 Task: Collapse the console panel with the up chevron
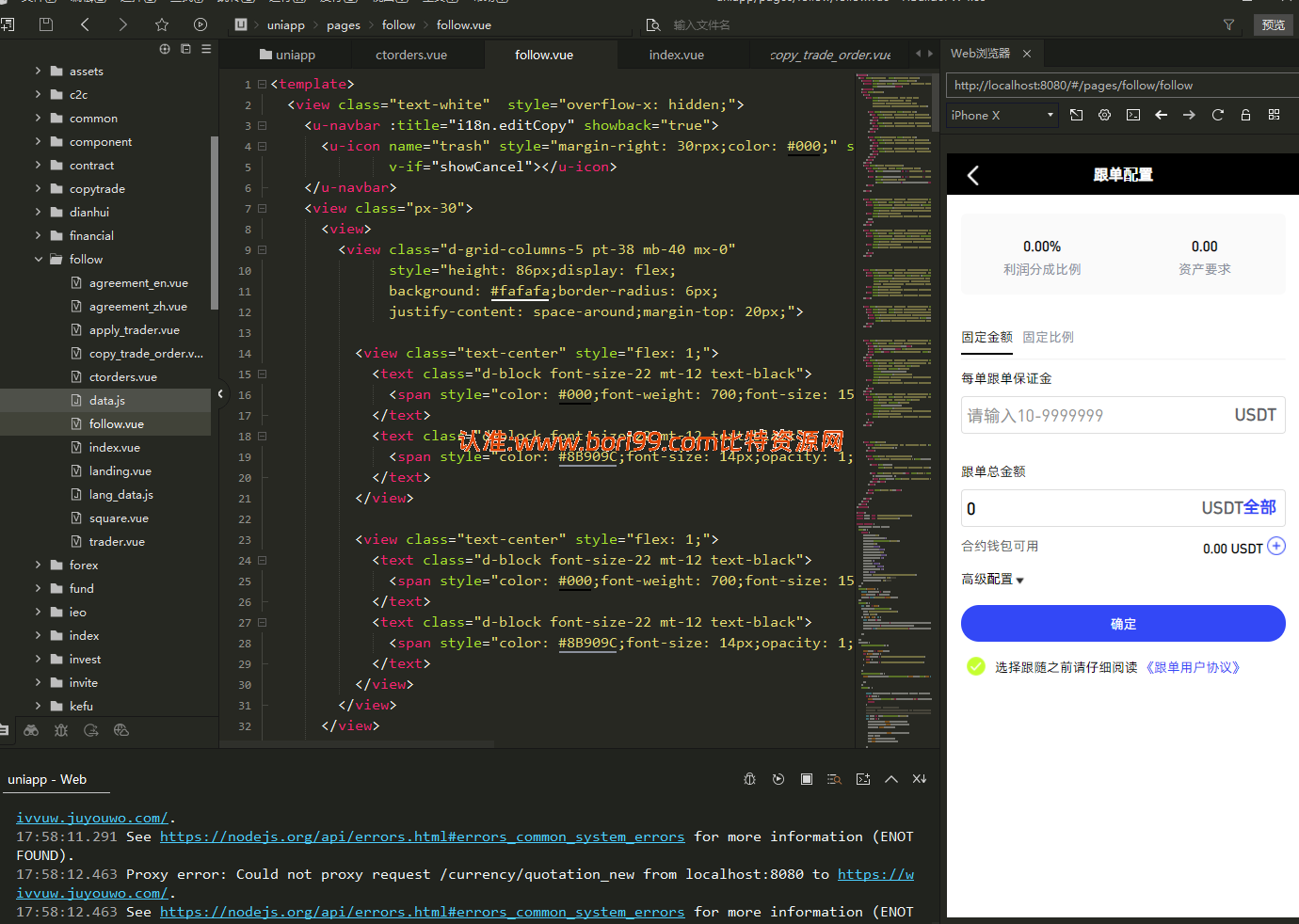tap(891, 779)
